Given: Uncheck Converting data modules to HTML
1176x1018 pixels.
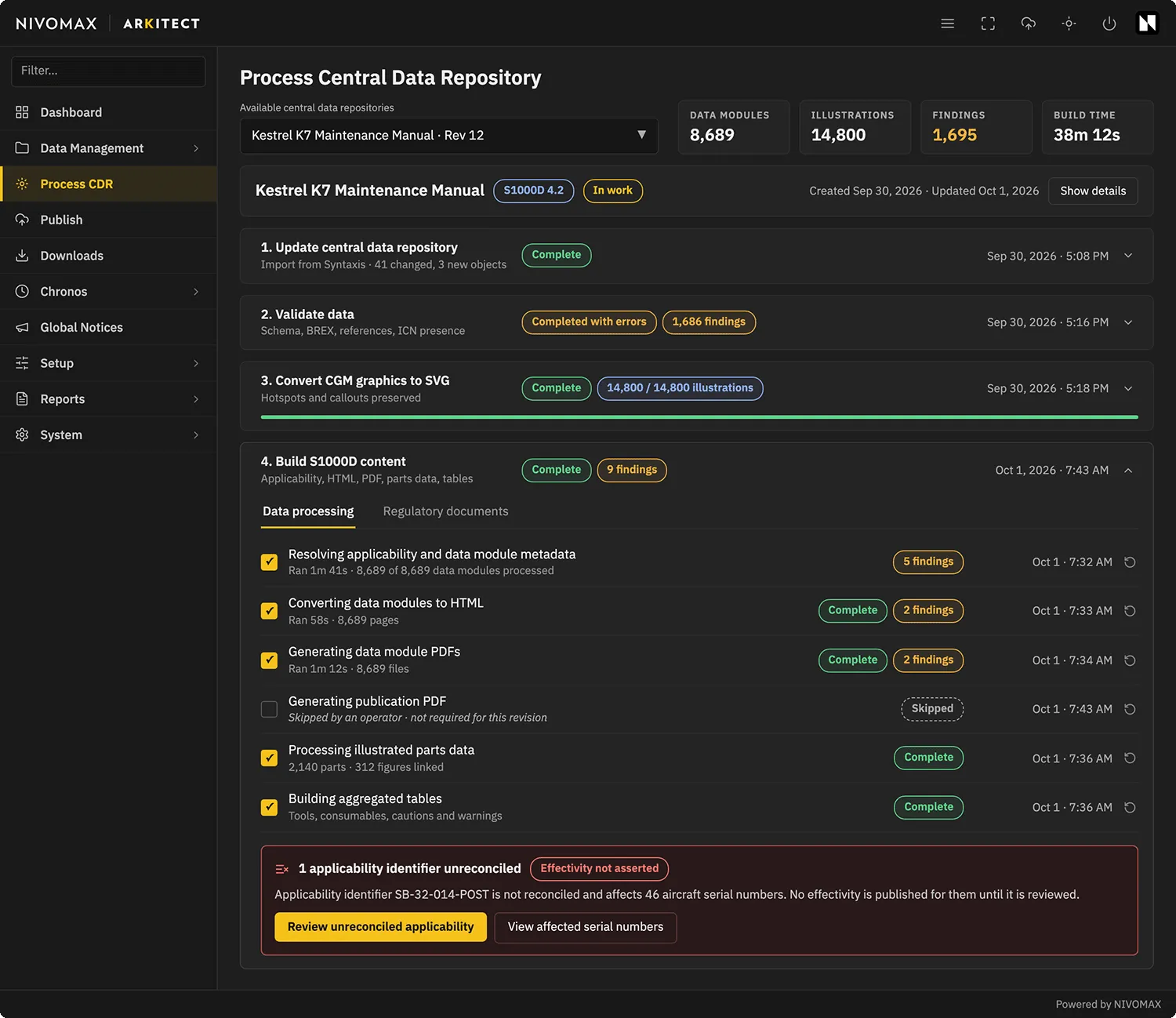Looking at the screenshot, I should pyautogui.click(x=269, y=611).
